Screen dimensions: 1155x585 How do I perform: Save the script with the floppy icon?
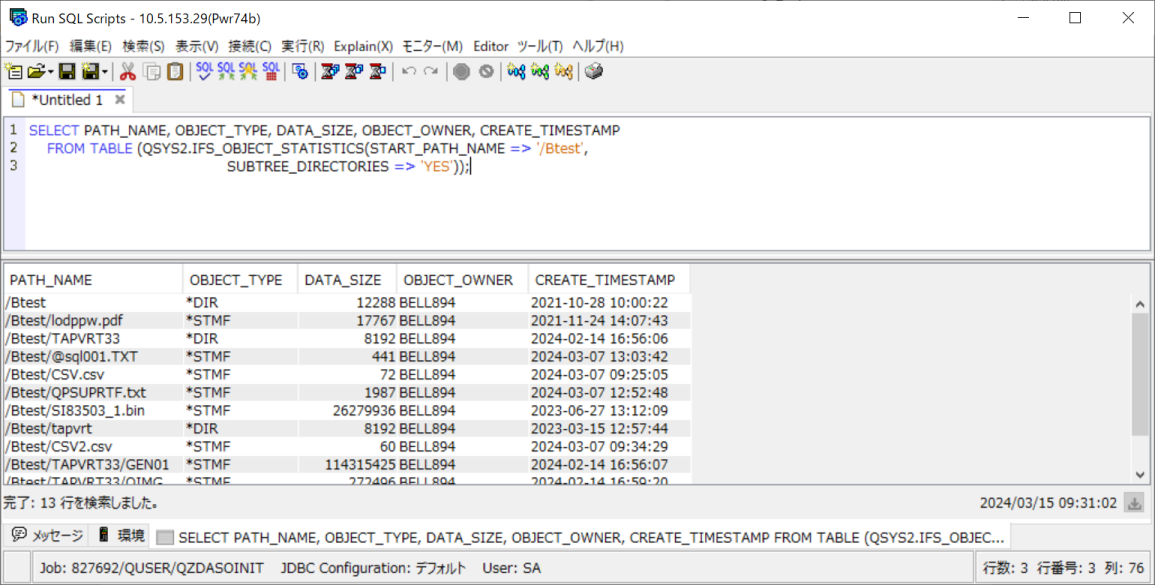67,71
